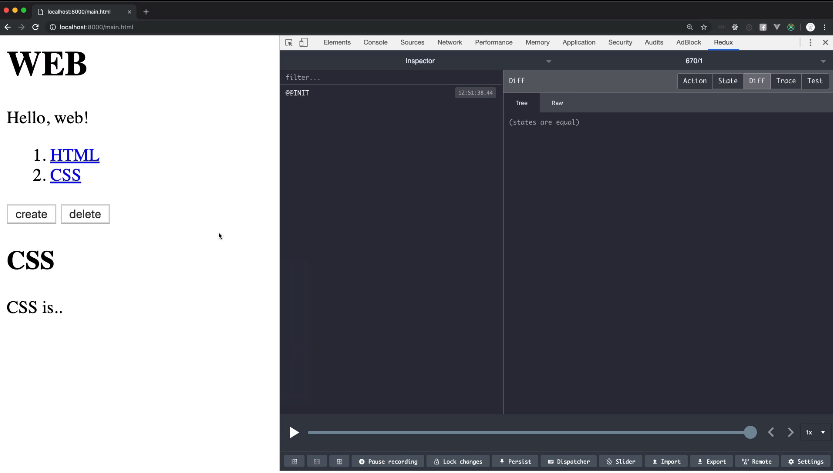Open the Chrome three-dot menu

tap(824, 27)
